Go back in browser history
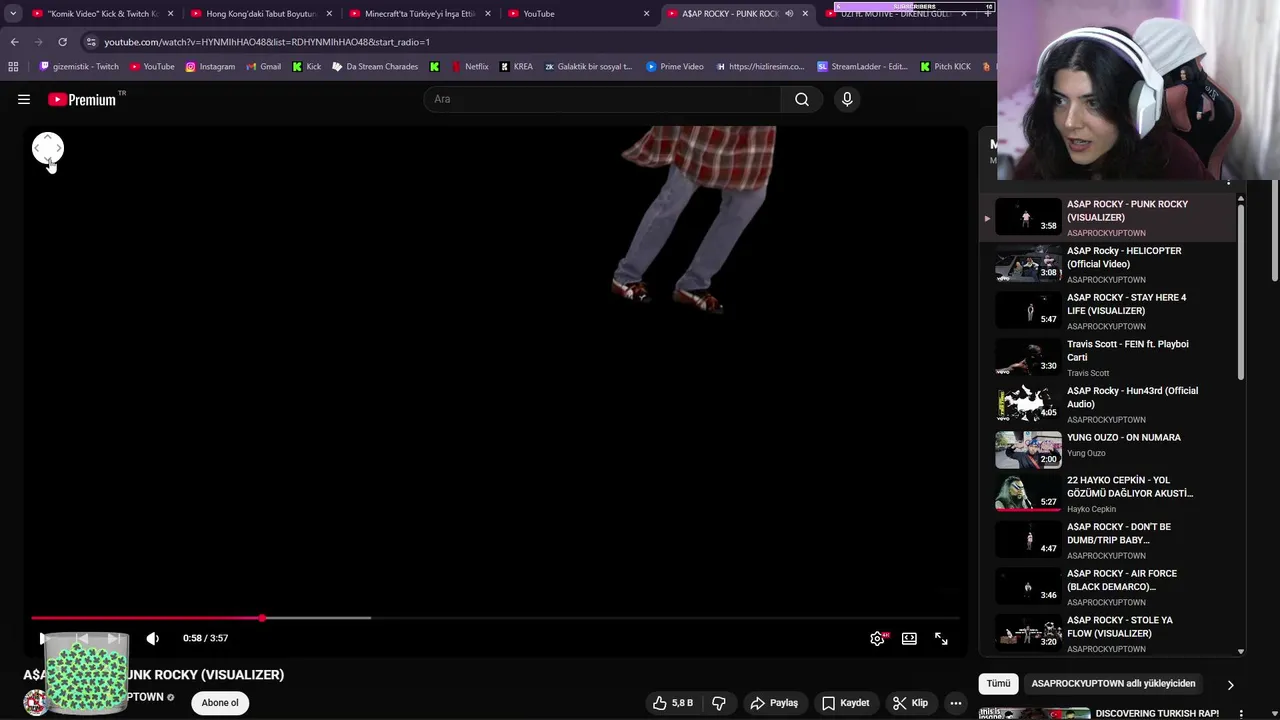The image size is (1280, 720). (x=14, y=42)
